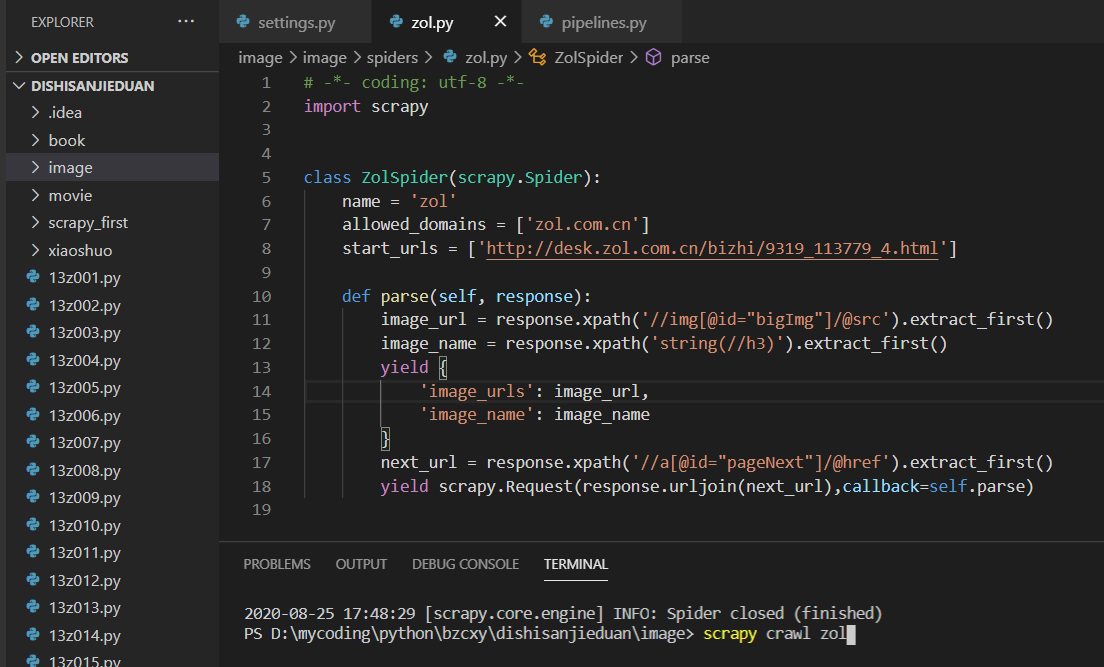Open the 13z001.py file
This screenshot has width=1104, height=667.
113,278
